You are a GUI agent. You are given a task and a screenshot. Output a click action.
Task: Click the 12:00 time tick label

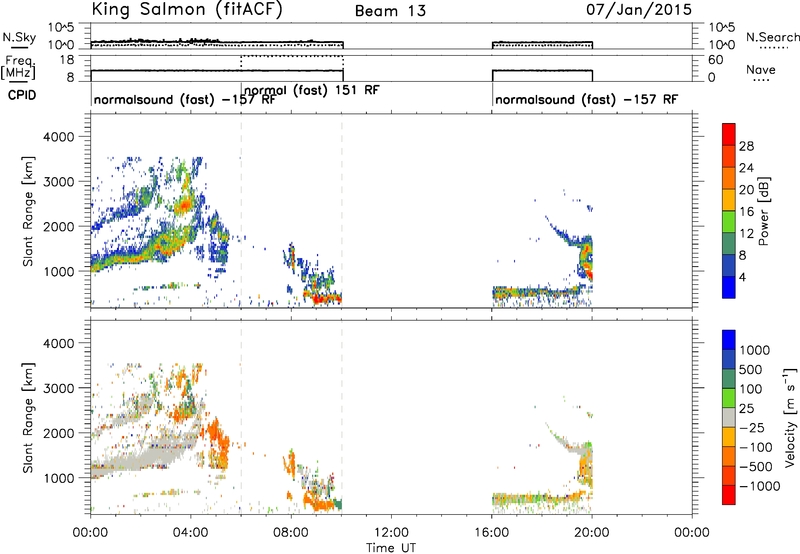391,533
